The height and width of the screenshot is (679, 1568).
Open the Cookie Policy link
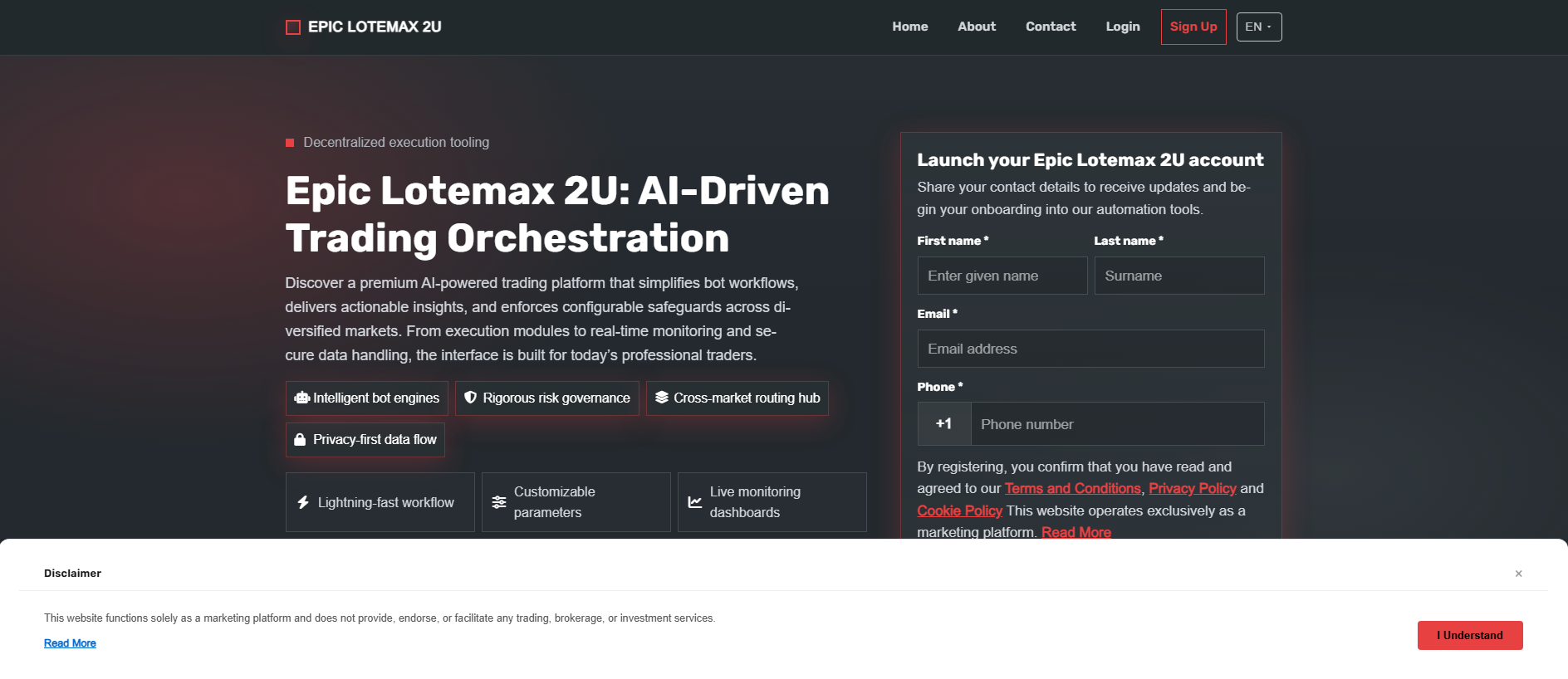pyautogui.click(x=960, y=510)
